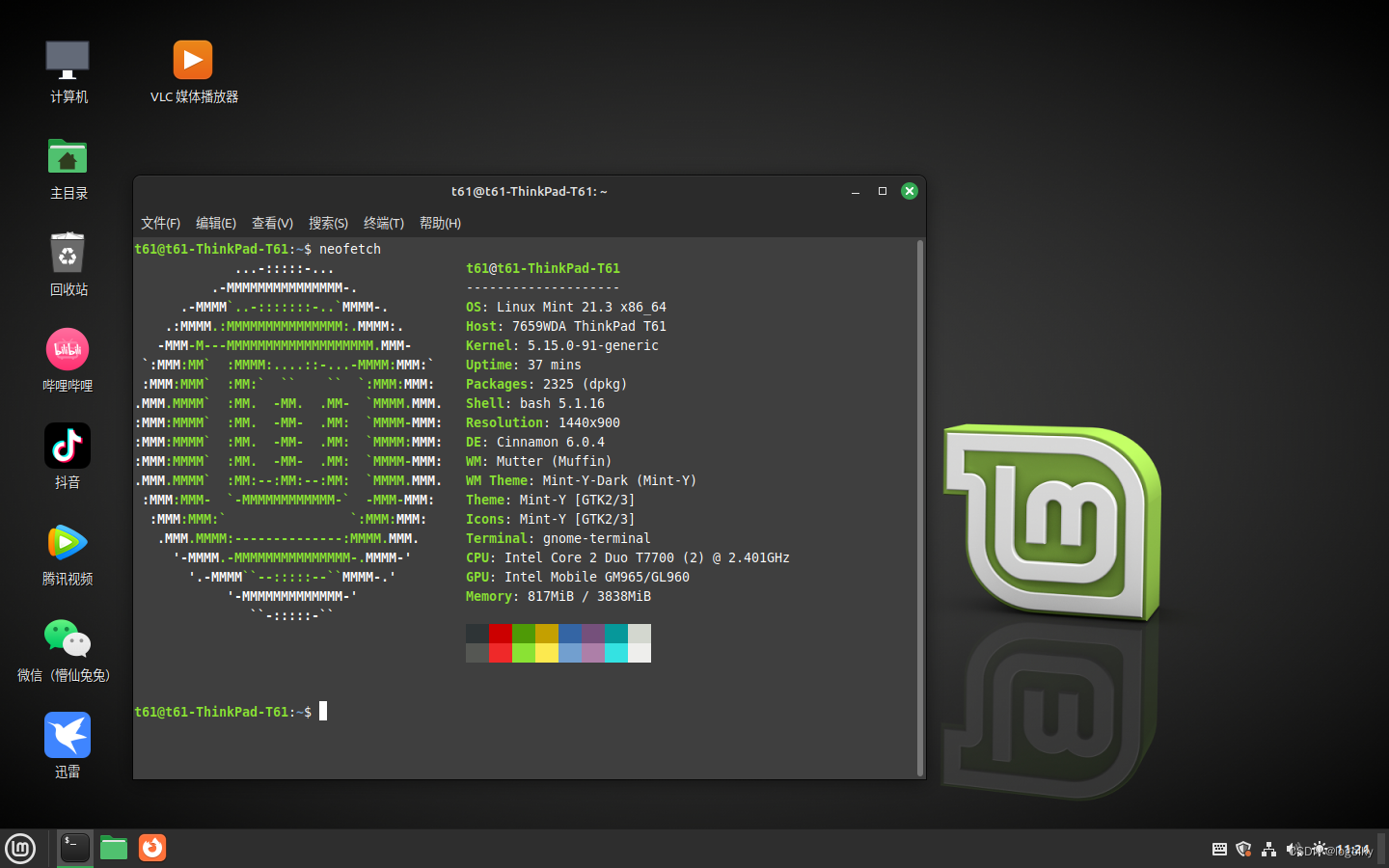Click the 'Host: 7659WDA ThinkPad T61' line
Viewport: 1389px width, 868px height.
566,326
